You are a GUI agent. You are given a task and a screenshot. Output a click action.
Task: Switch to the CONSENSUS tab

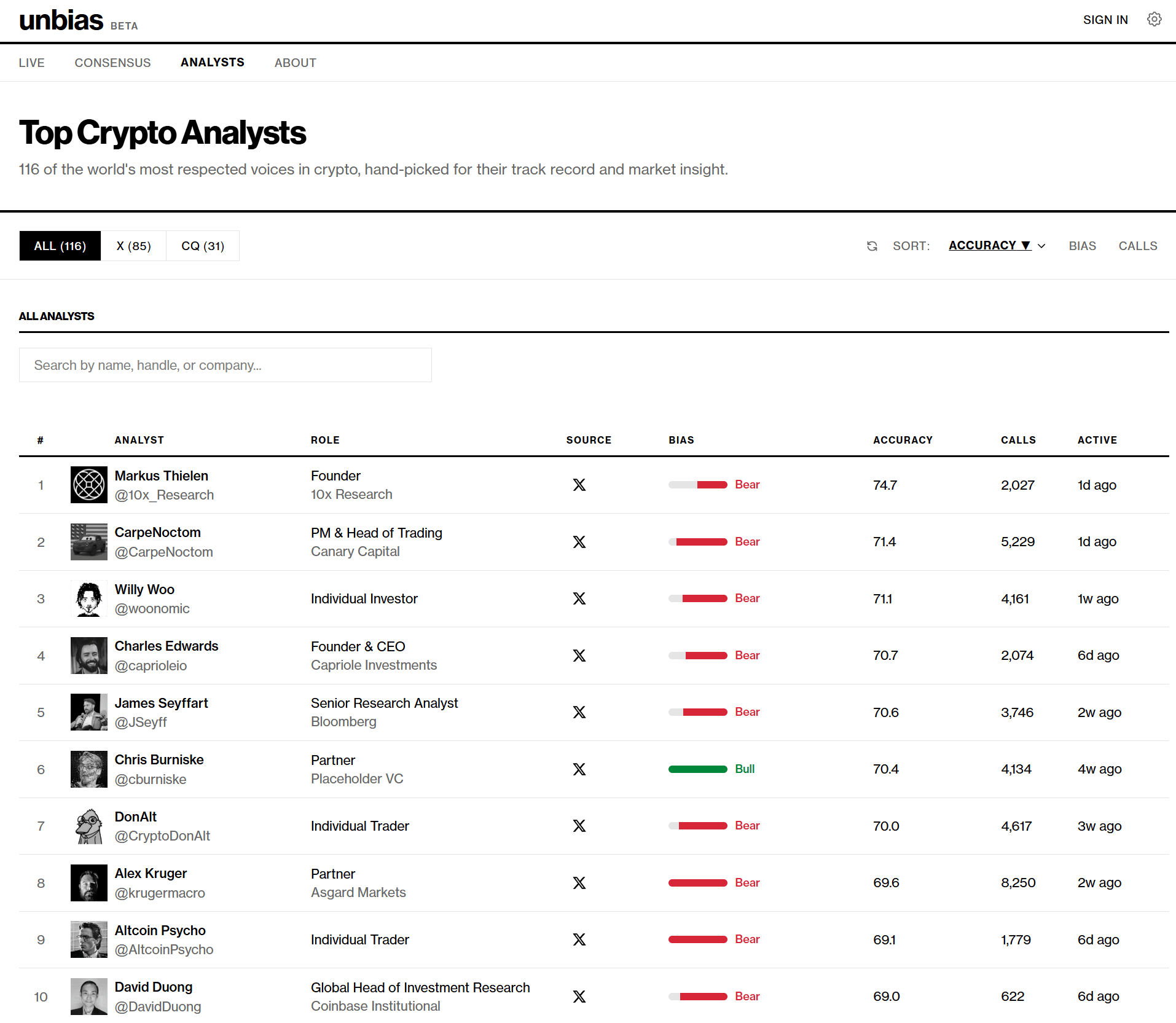112,63
